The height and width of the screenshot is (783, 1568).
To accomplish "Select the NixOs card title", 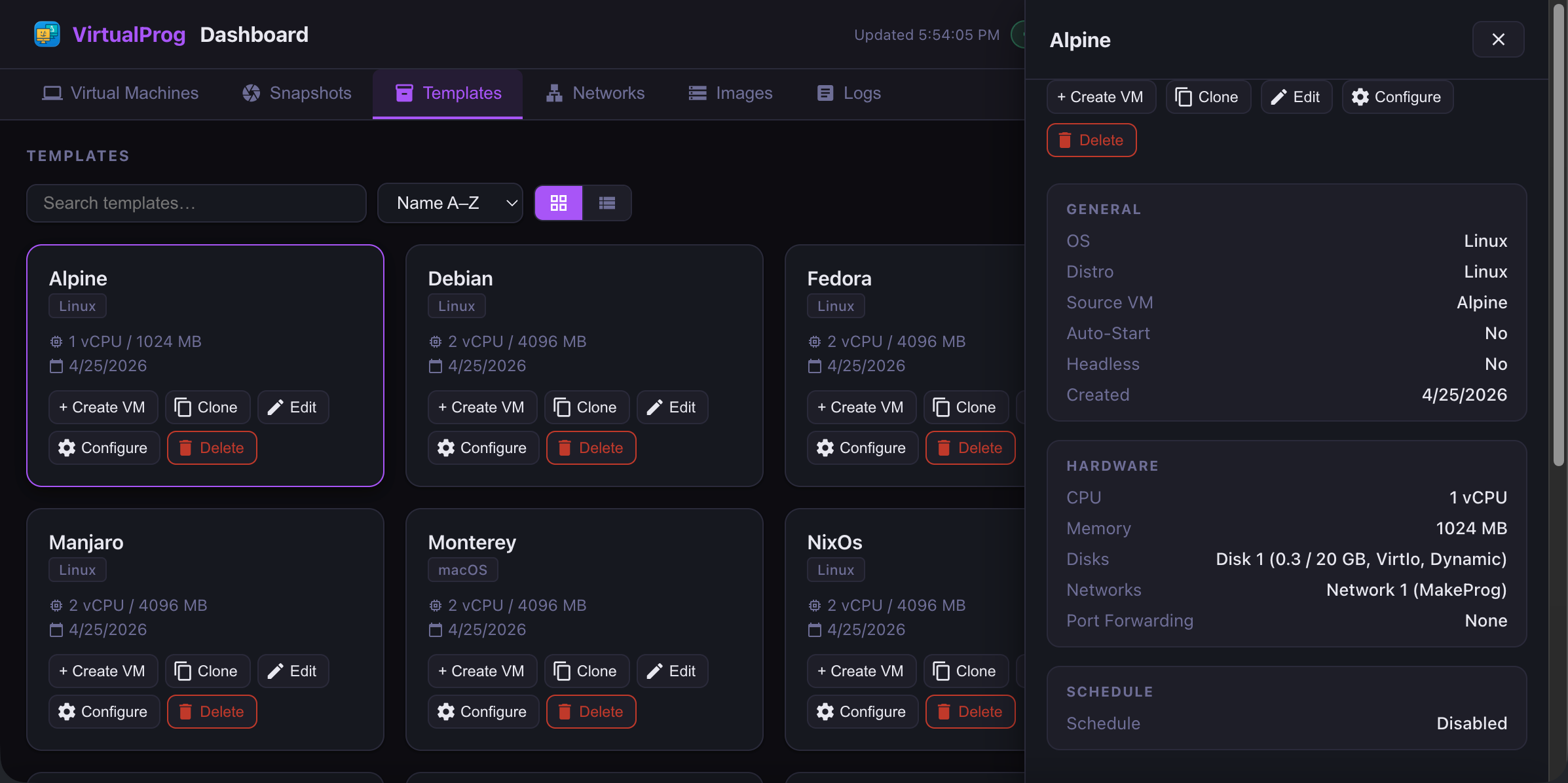I will tap(834, 542).
